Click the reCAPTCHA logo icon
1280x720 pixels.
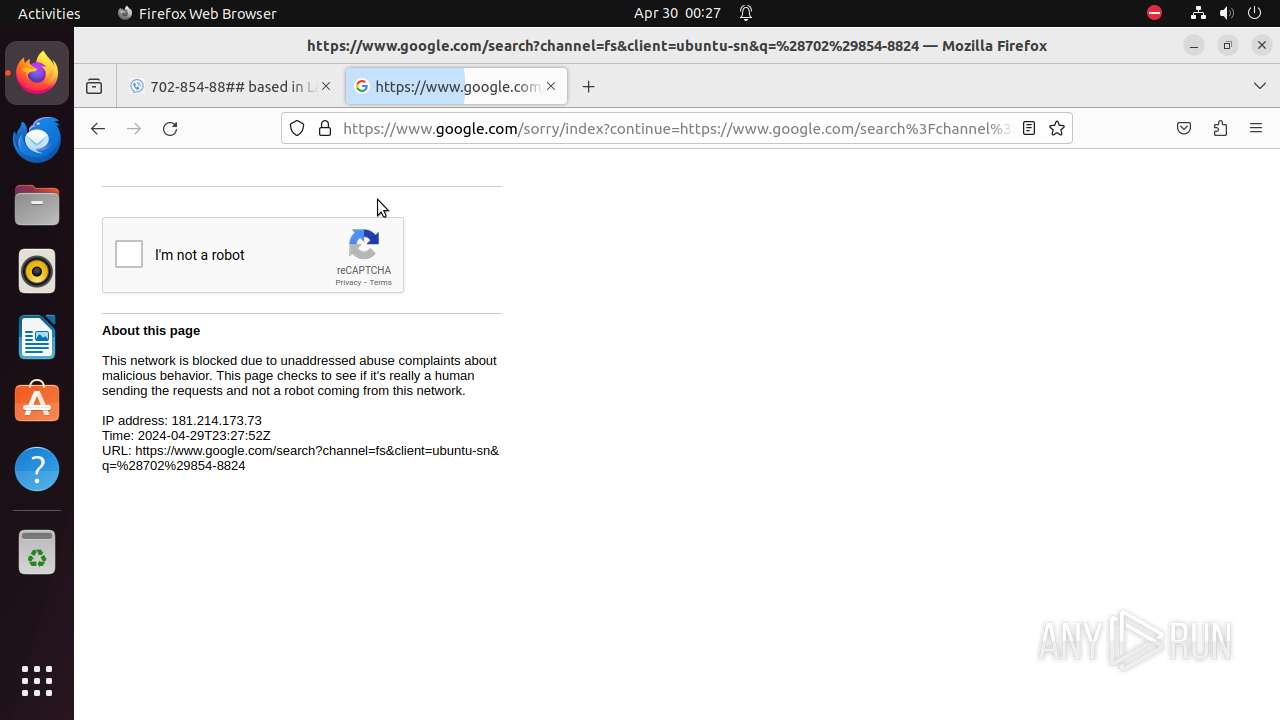point(364,245)
